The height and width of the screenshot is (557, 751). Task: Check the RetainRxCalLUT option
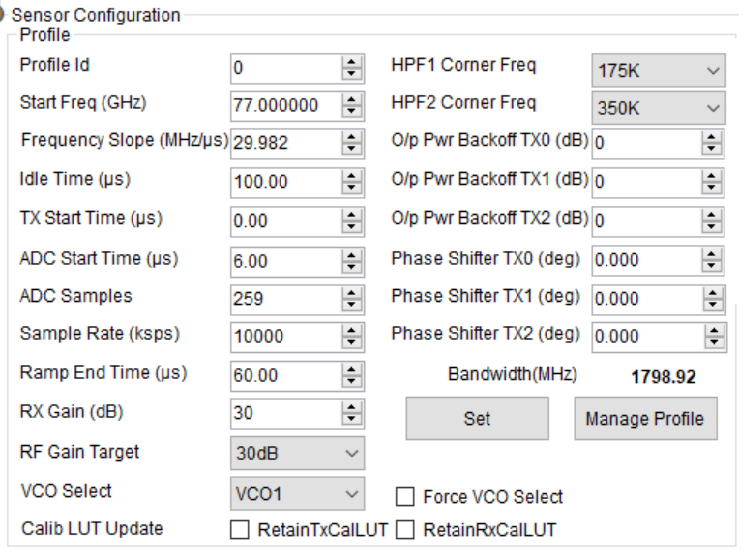406,530
